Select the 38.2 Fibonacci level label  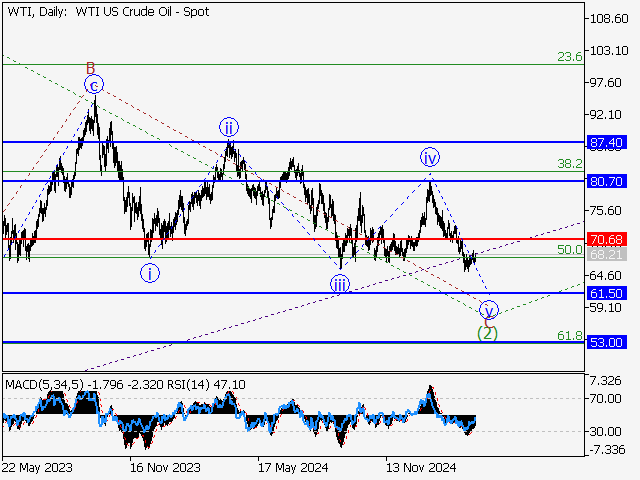pyautogui.click(x=570, y=163)
